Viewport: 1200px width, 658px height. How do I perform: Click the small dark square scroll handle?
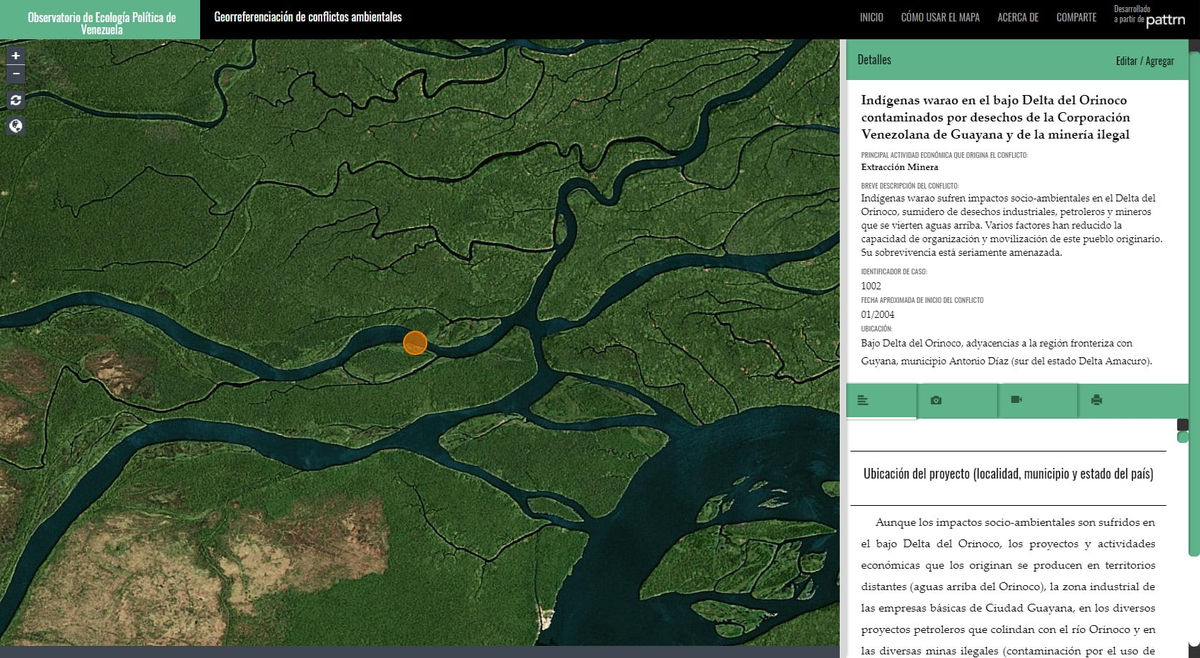(x=1183, y=425)
